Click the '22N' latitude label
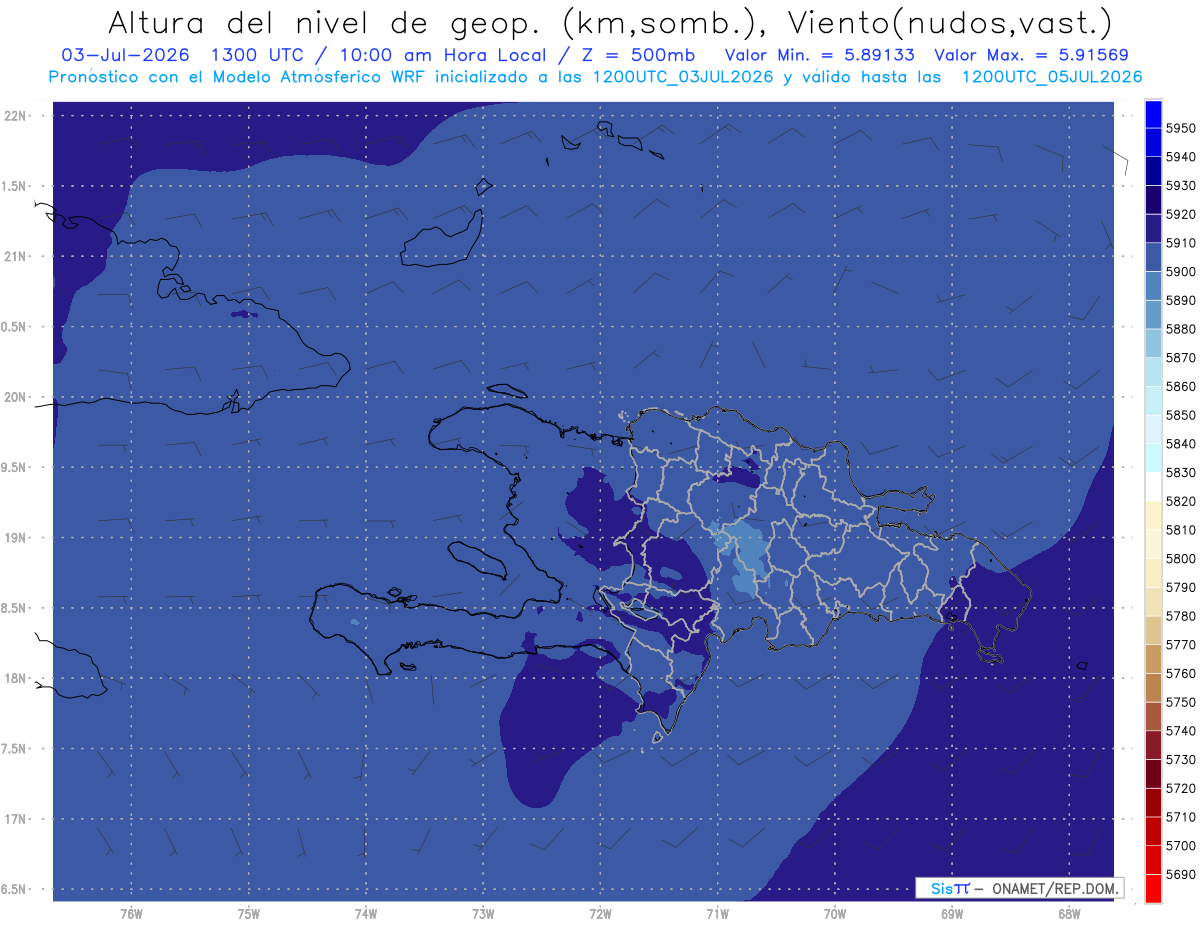Screen dimensions: 1200x927 (x=14, y=116)
